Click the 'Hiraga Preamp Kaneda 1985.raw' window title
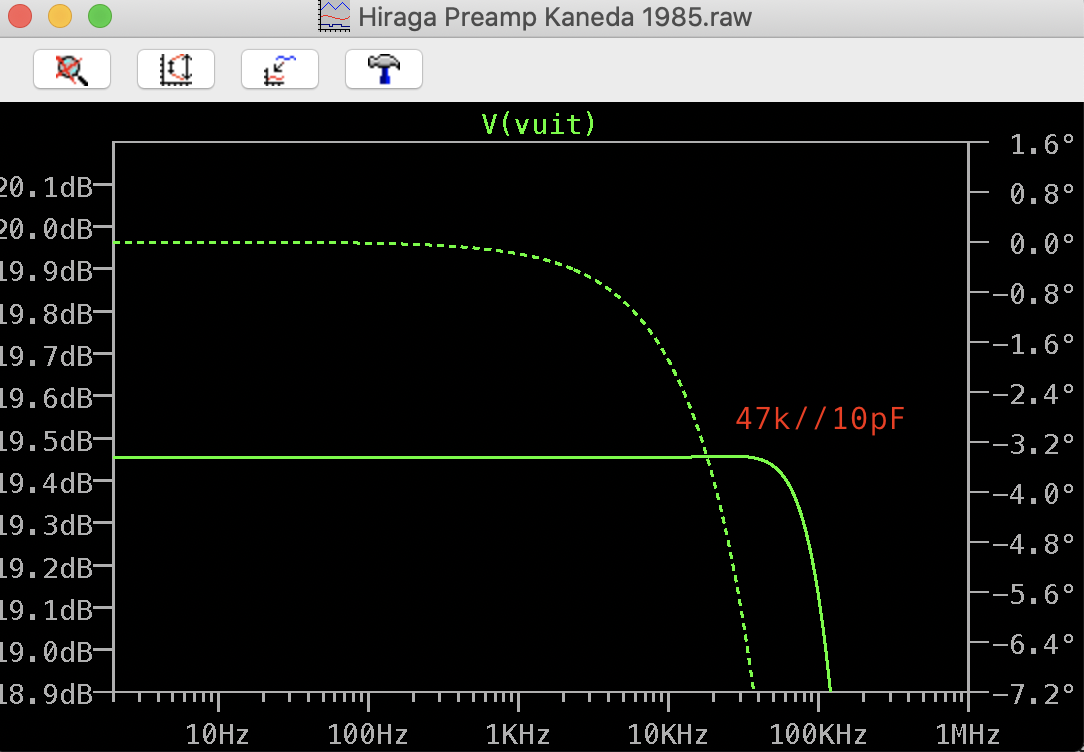Screen dimensions: 1084x752 coord(554,17)
